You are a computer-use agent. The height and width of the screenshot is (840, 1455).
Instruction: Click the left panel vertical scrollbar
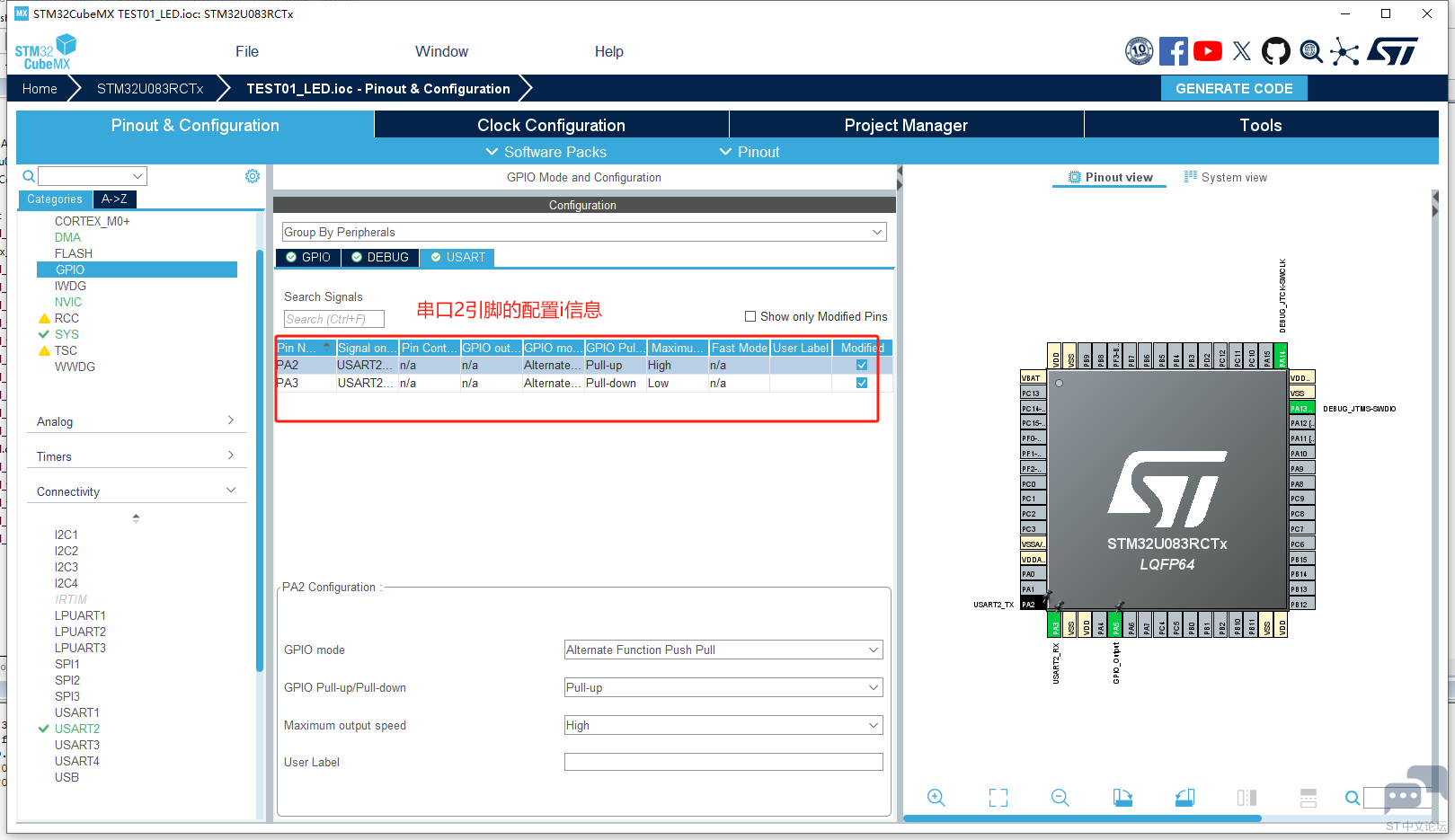click(x=260, y=460)
